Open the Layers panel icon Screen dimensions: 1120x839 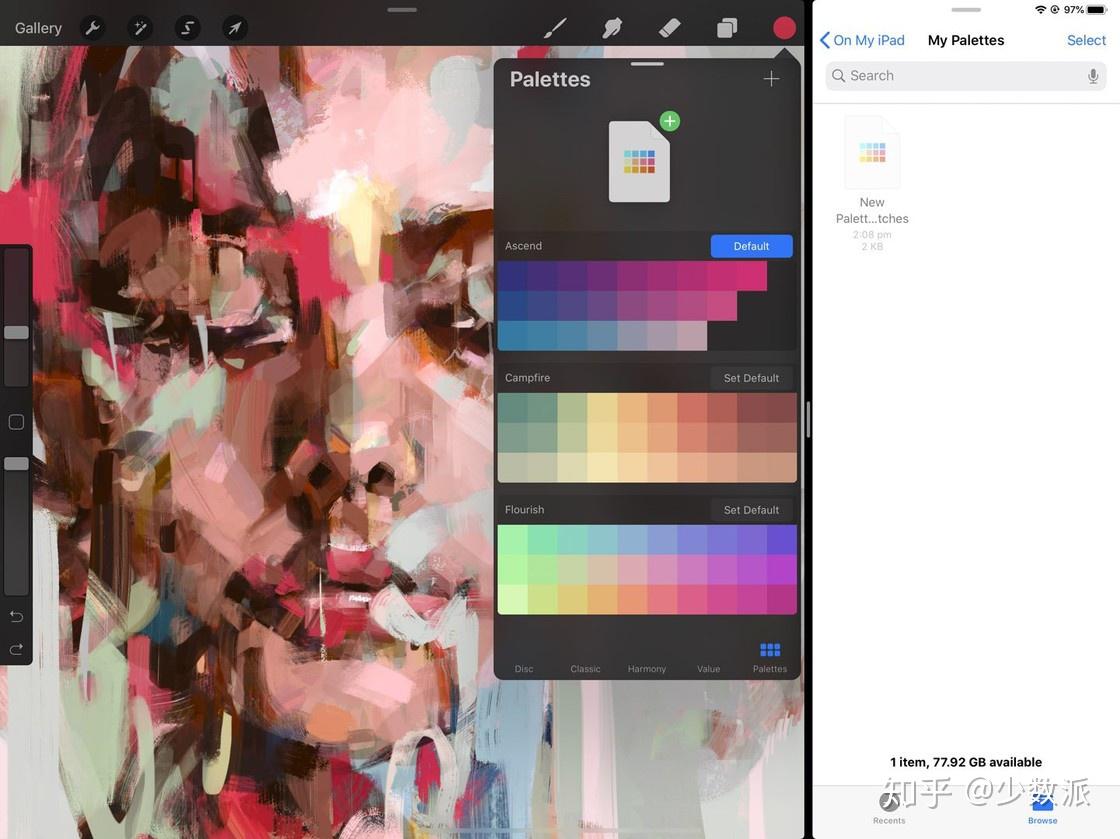click(725, 27)
